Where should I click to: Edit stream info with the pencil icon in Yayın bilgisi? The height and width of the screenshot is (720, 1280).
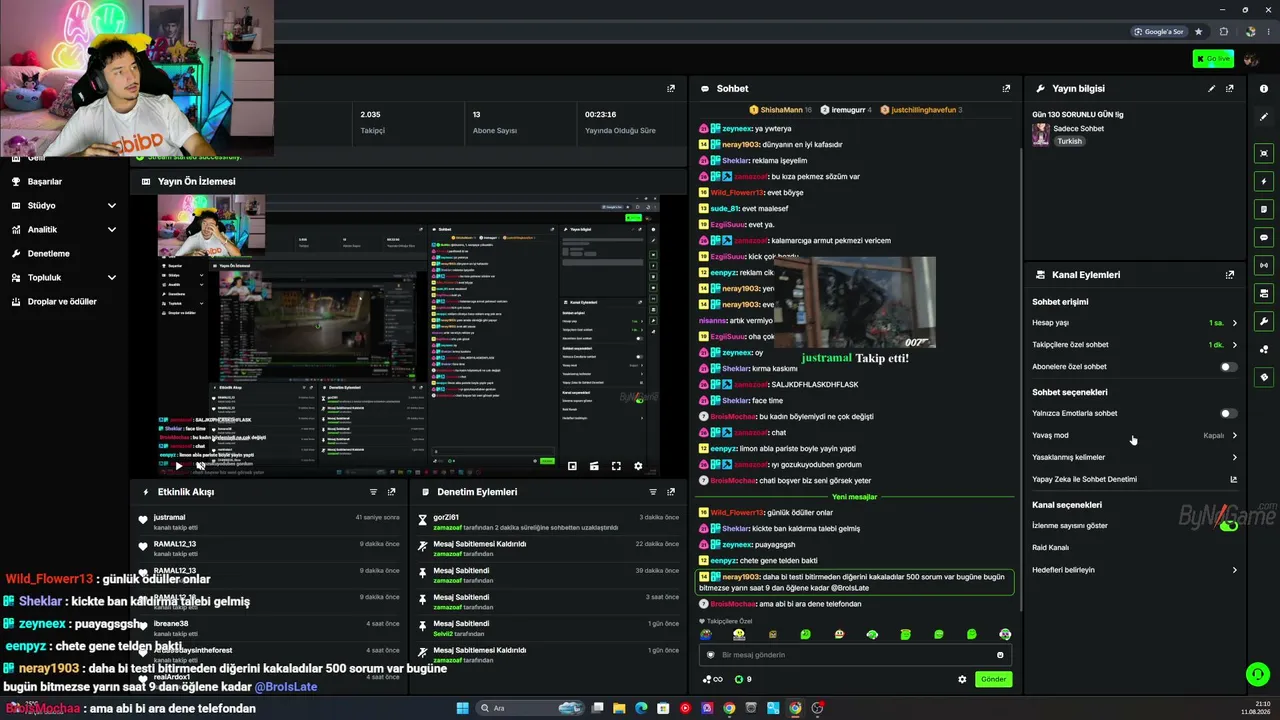[x=1212, y=89]
